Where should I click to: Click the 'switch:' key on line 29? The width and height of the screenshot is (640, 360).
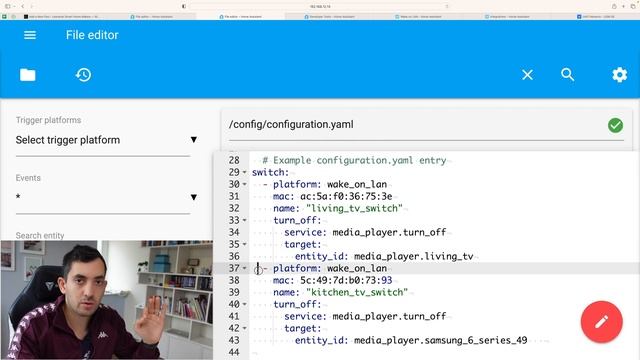(x=270, y=172)
